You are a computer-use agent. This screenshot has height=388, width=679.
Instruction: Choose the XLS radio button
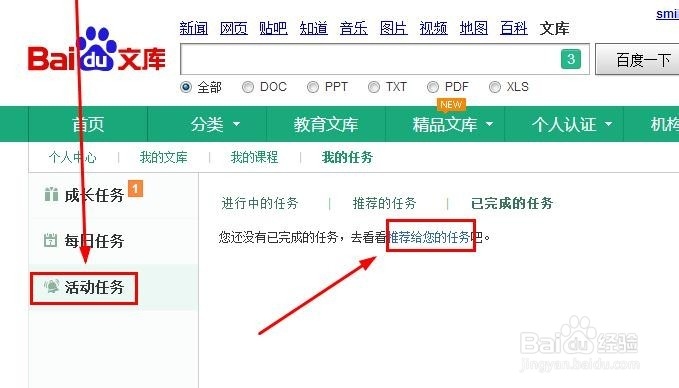pos(495,87)
